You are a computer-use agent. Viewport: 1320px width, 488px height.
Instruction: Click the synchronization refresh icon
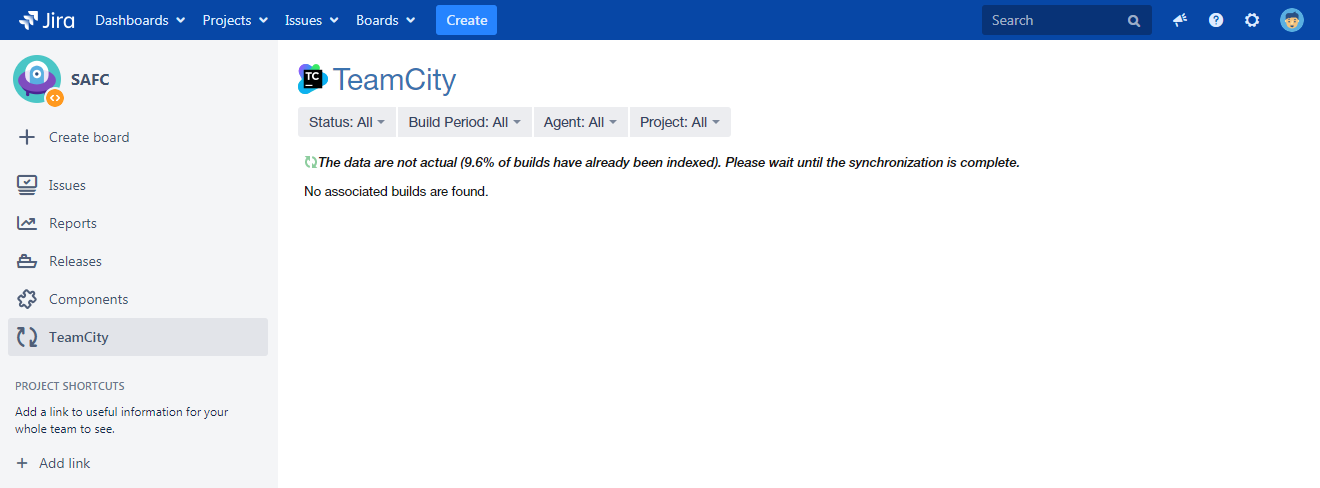tap(310, 162)
